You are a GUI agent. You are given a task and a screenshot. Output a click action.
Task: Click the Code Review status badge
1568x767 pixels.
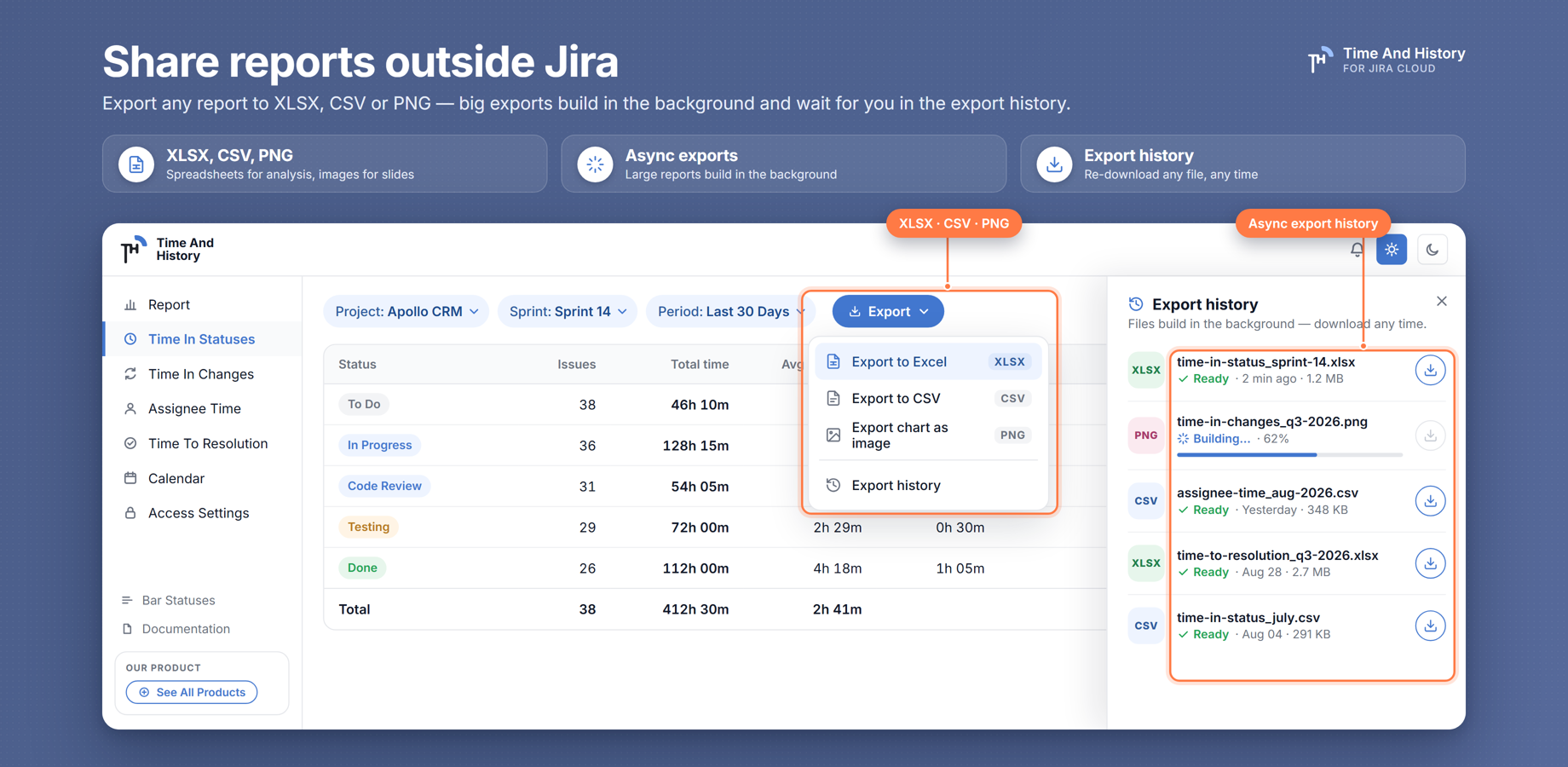(384, 486)
